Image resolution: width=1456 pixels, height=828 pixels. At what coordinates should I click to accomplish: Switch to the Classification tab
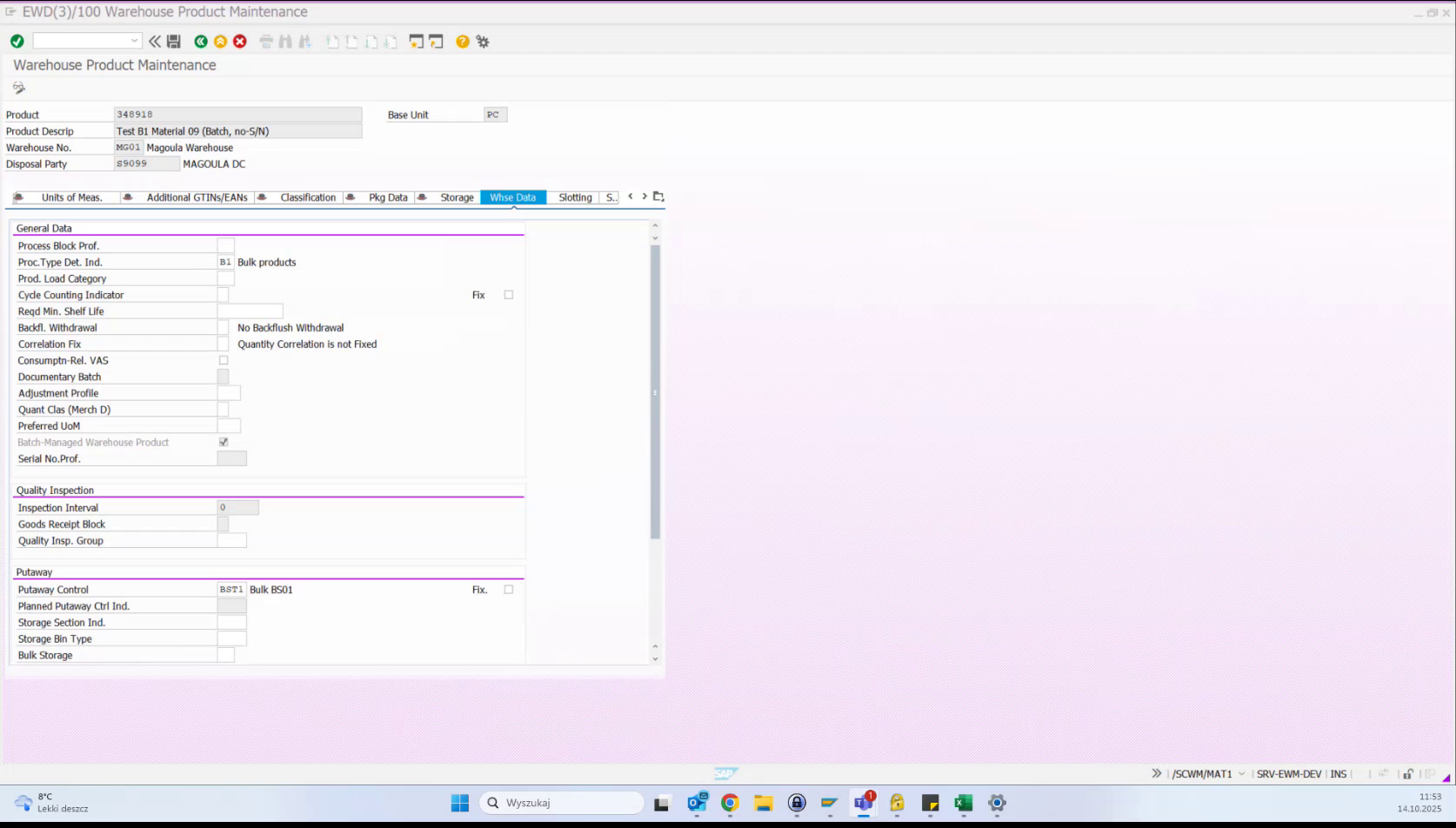tap(307, 197)
